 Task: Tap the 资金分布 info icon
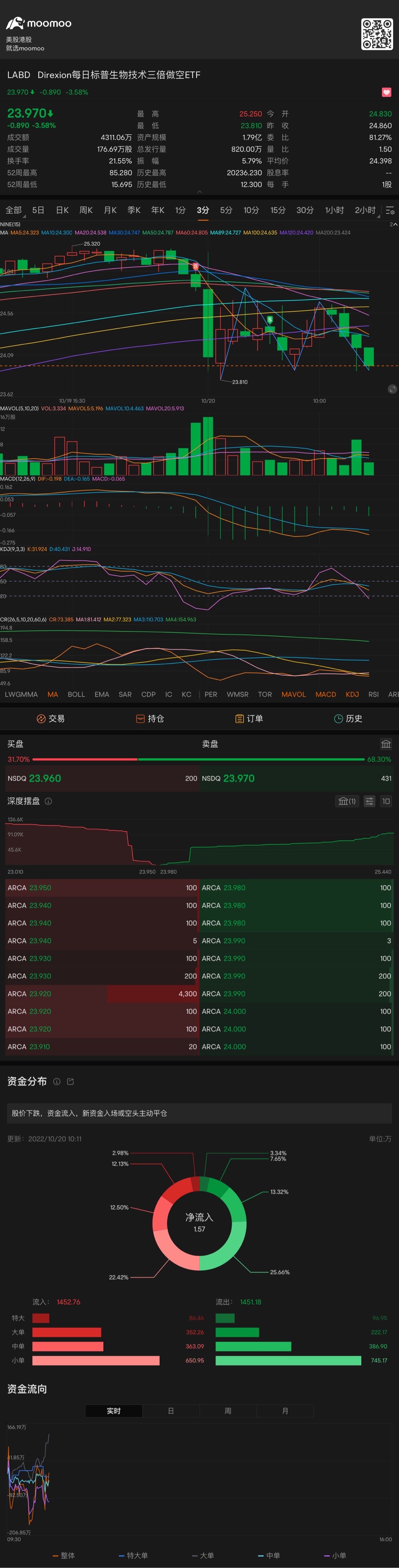(56, 1082)
